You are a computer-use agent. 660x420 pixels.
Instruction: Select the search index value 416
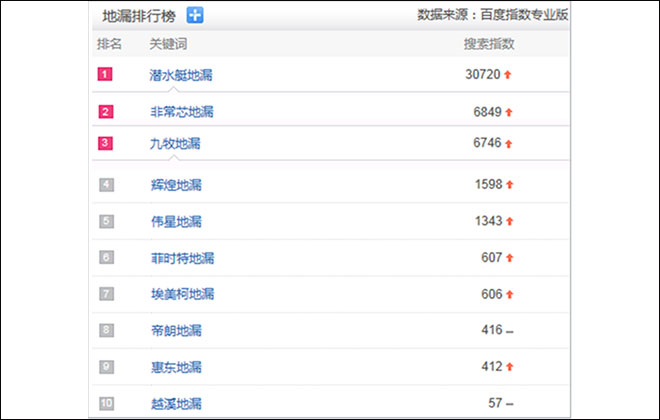(492, 330)
